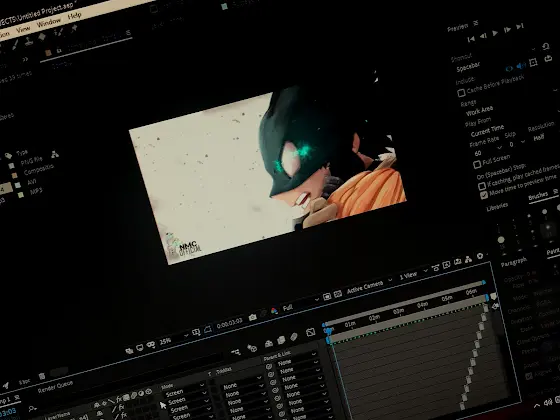Click the composition flowchart icon in viewer
This screenshot has height=420, width=560.
pyautogui.click(x=468, y=259)
